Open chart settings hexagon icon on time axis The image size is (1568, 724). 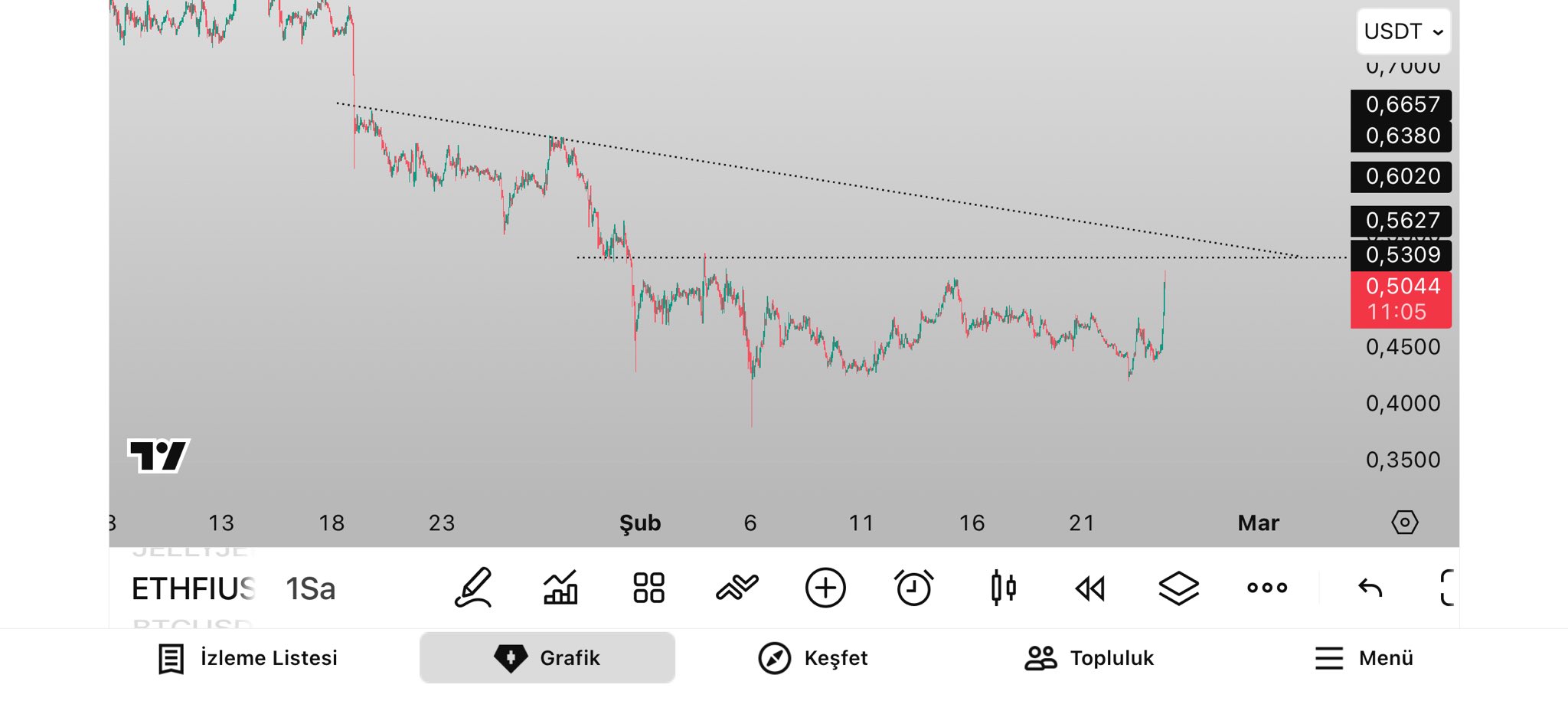pos(1404,523)
